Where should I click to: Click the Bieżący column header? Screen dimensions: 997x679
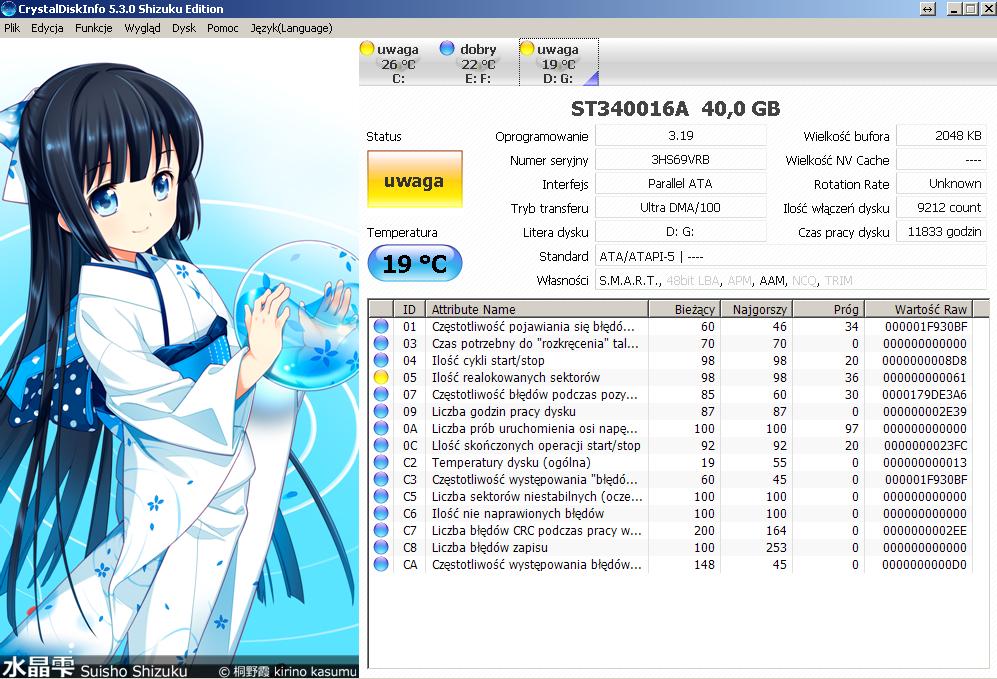684,309
